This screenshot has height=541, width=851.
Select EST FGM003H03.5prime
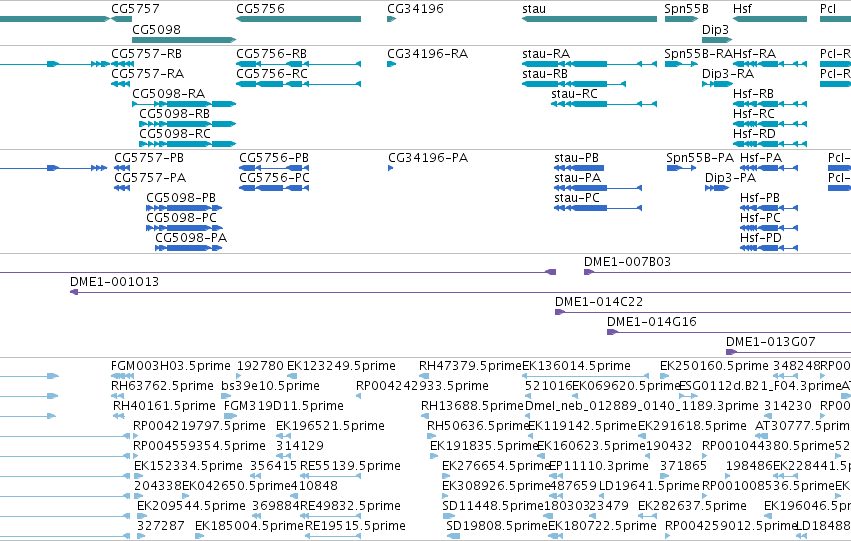point(171,366)
